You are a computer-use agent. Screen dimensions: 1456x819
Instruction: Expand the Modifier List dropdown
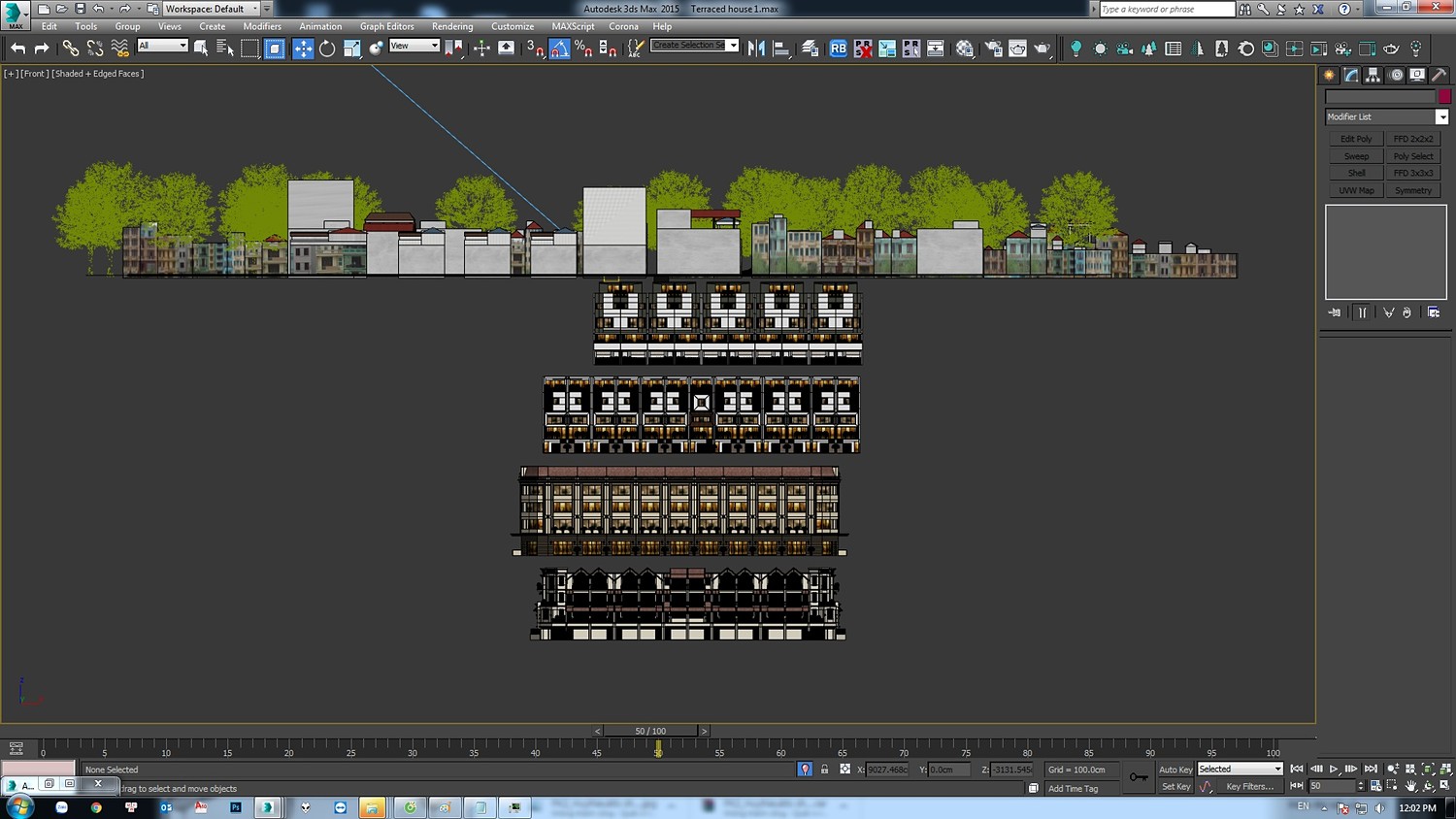[1441, 116]
